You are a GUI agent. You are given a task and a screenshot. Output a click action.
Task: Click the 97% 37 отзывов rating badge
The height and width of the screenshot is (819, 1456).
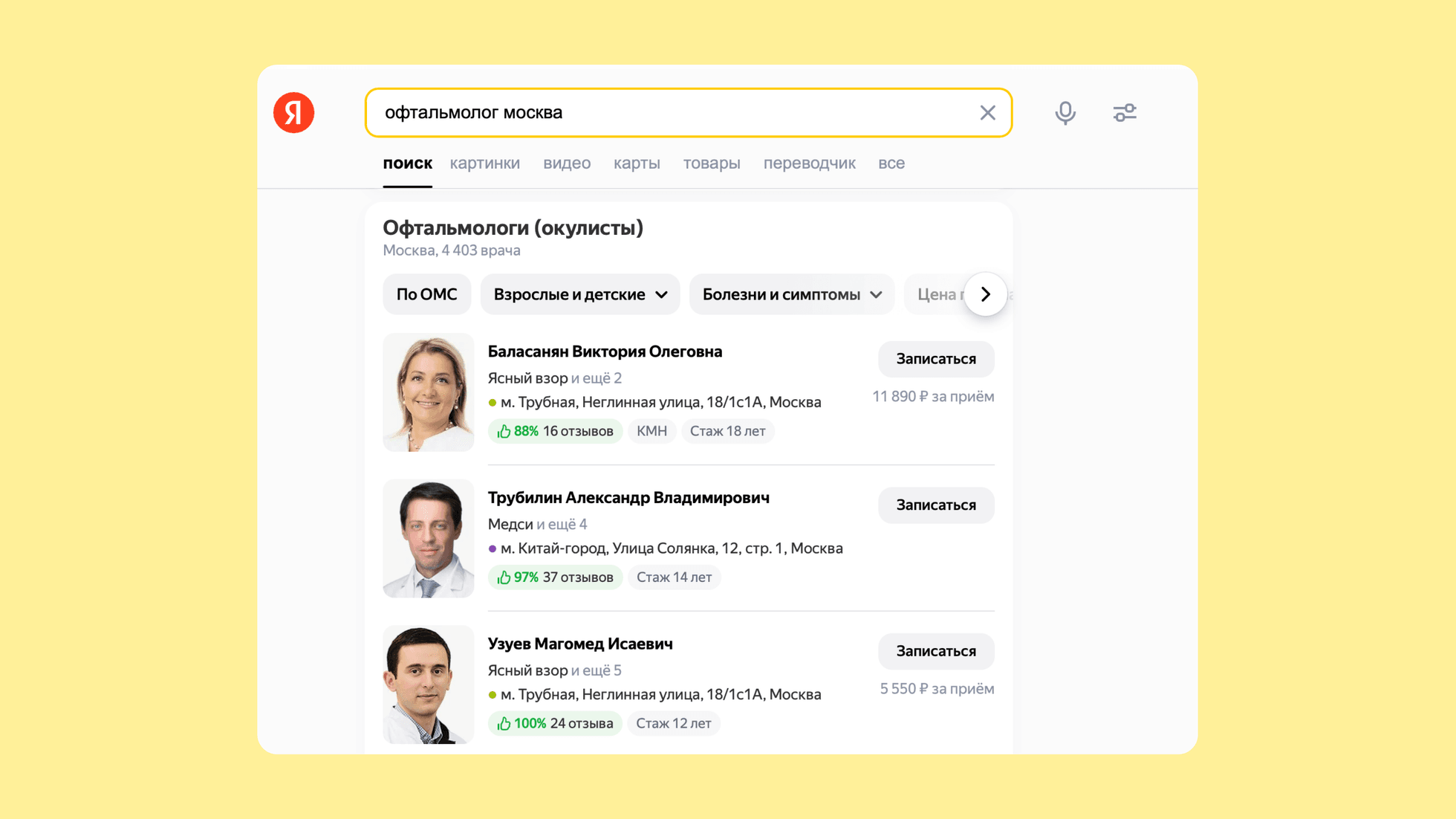coord(555,577)
